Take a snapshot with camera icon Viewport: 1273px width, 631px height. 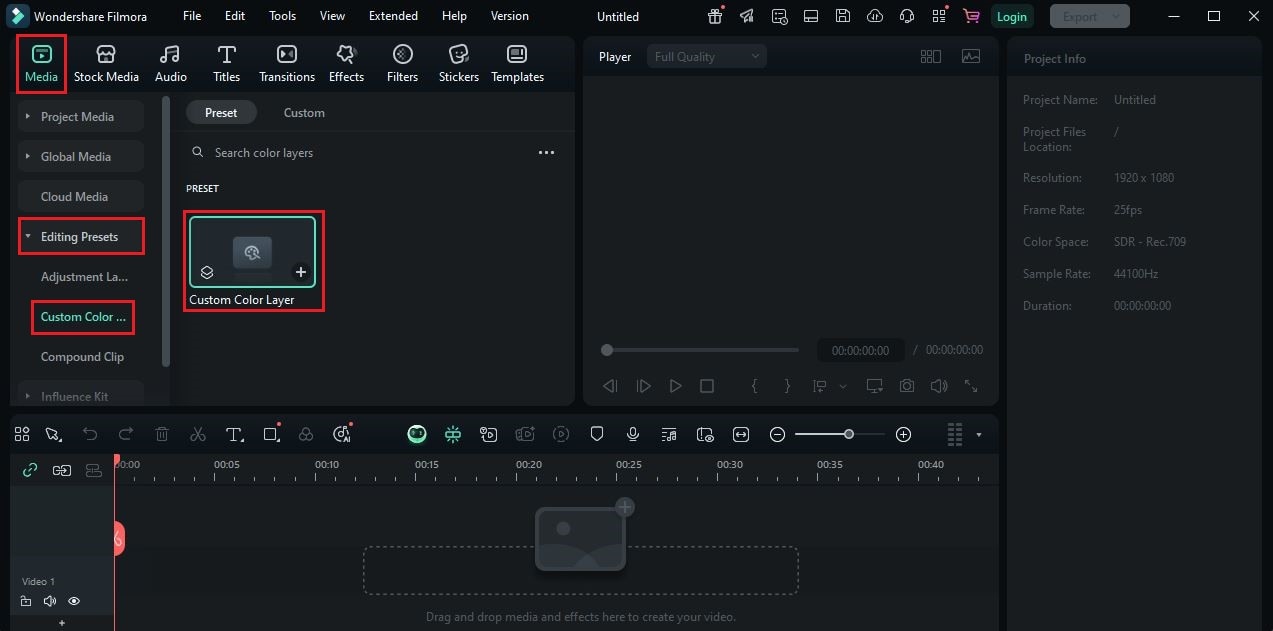tap(906, 386)
